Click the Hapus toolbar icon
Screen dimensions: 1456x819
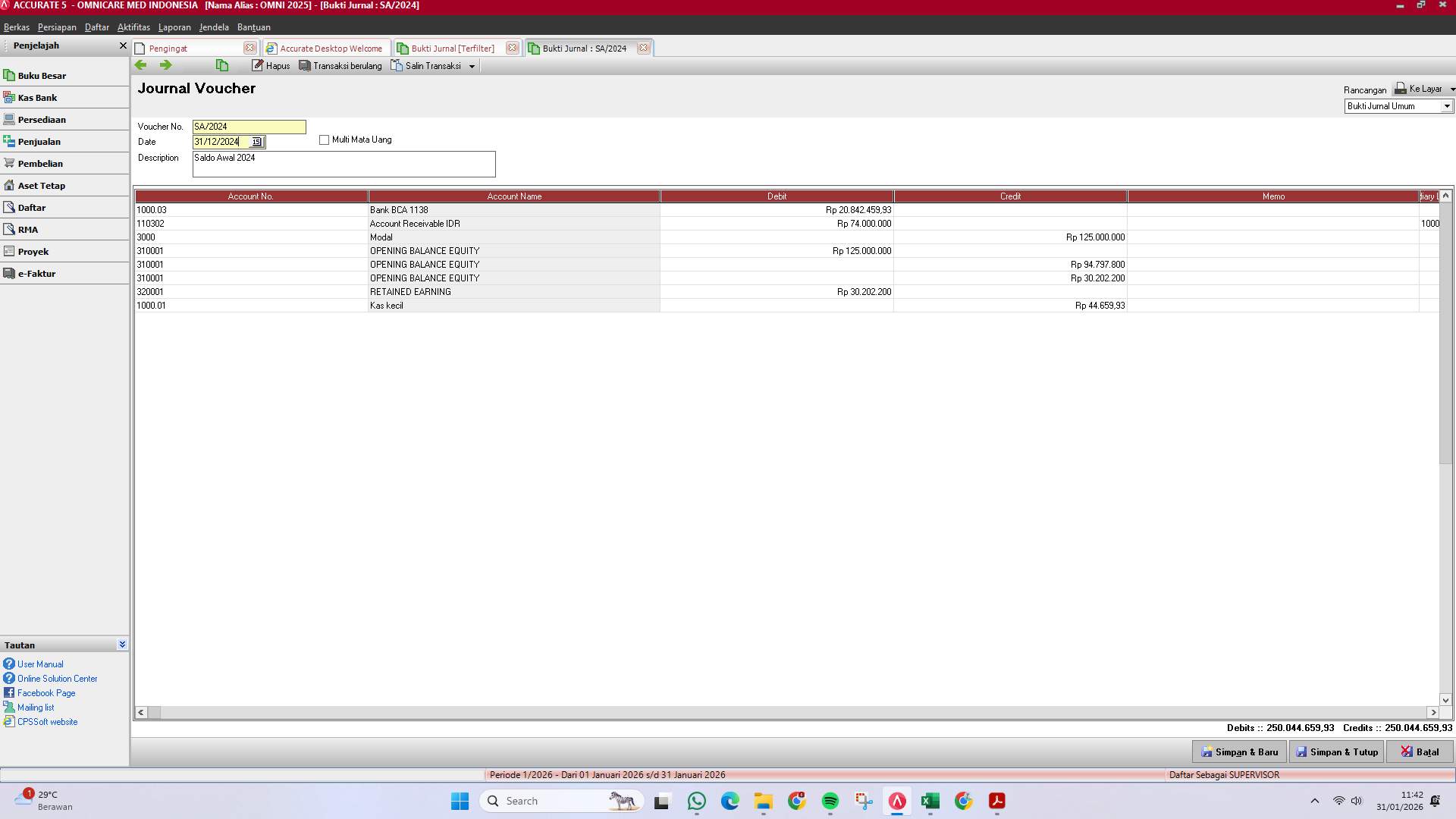click(x=271, y=65)
